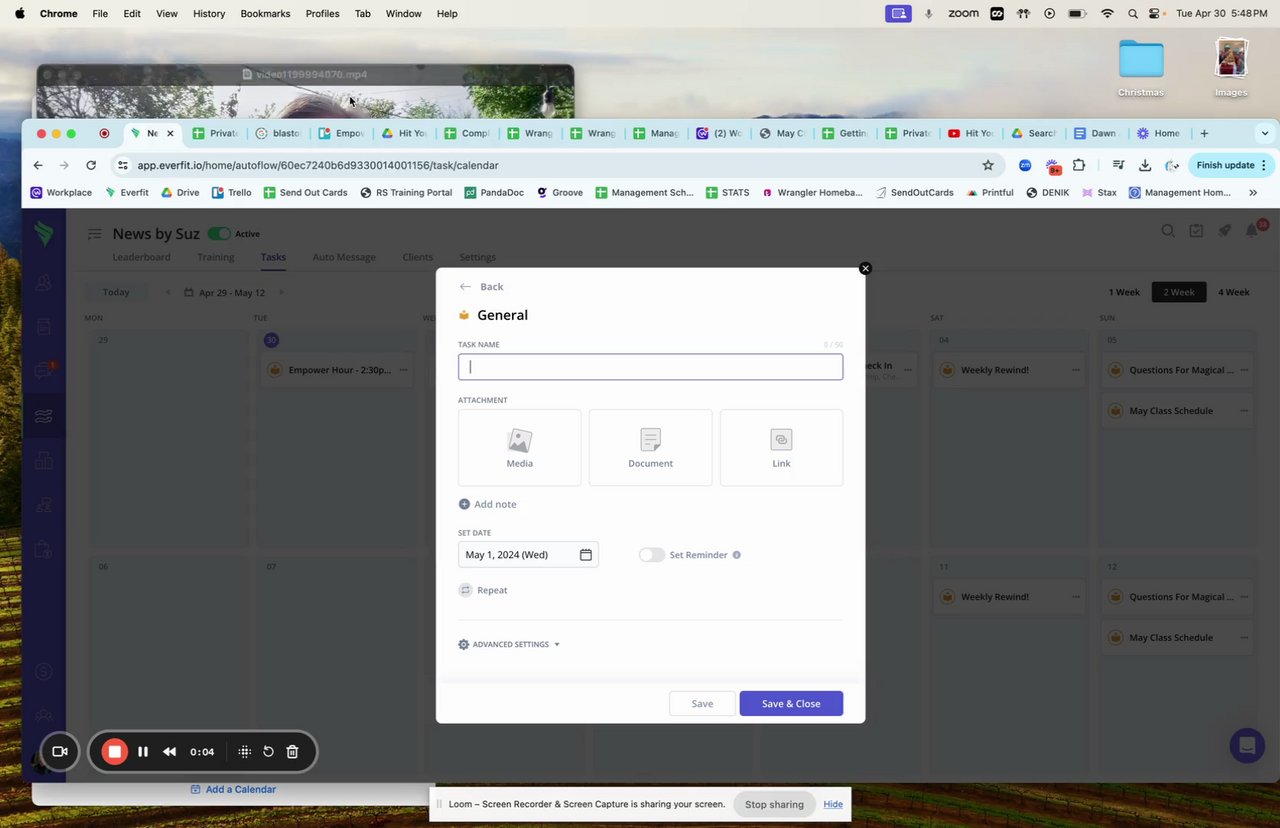Click the hamburger menu beside News by Suz

point(94,234)
